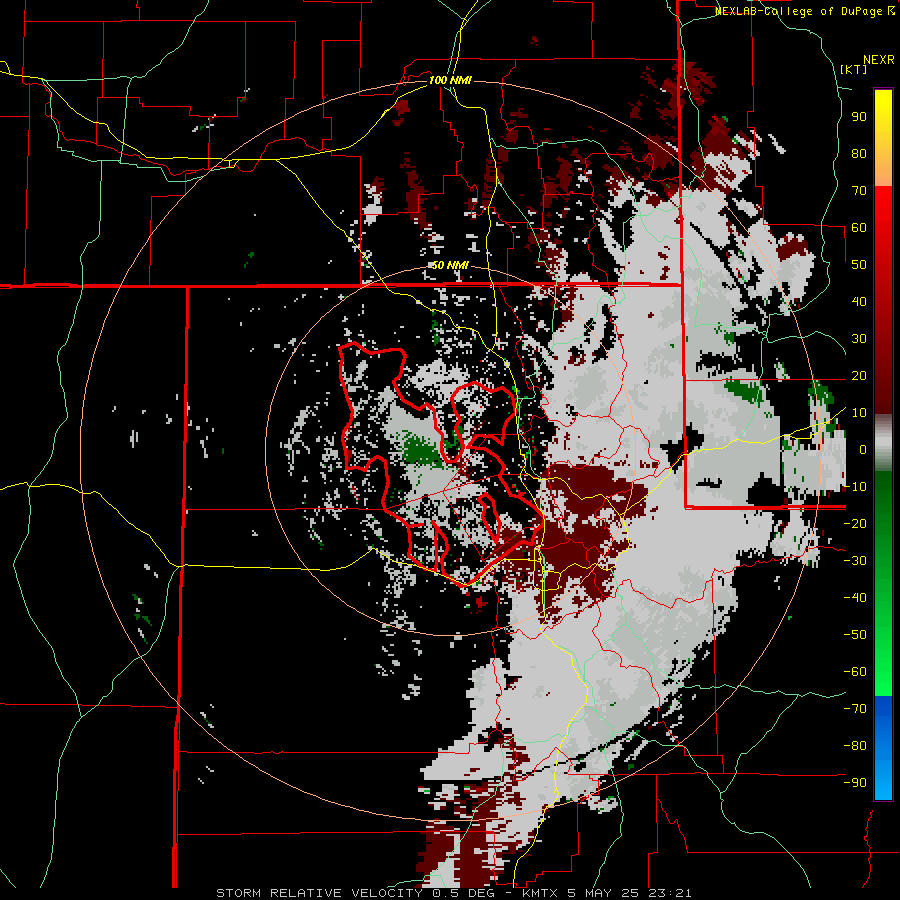Select the 100 NMI range ring label
Viewport: 900px width, 900px height.
click(x=450, y=80)
